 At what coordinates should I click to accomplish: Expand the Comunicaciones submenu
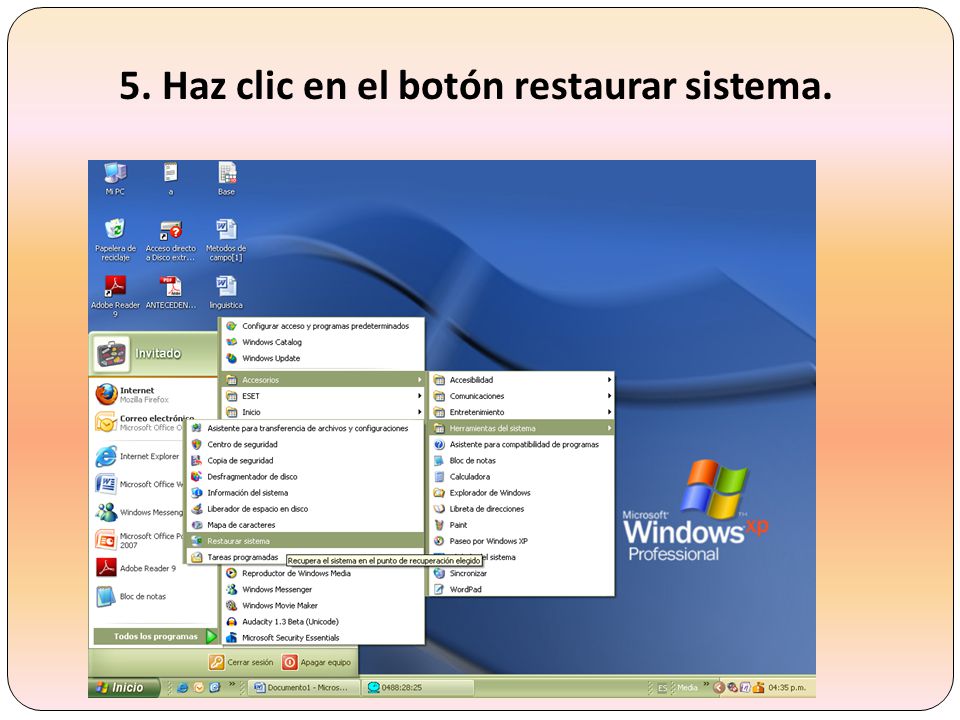pos(520,396)
